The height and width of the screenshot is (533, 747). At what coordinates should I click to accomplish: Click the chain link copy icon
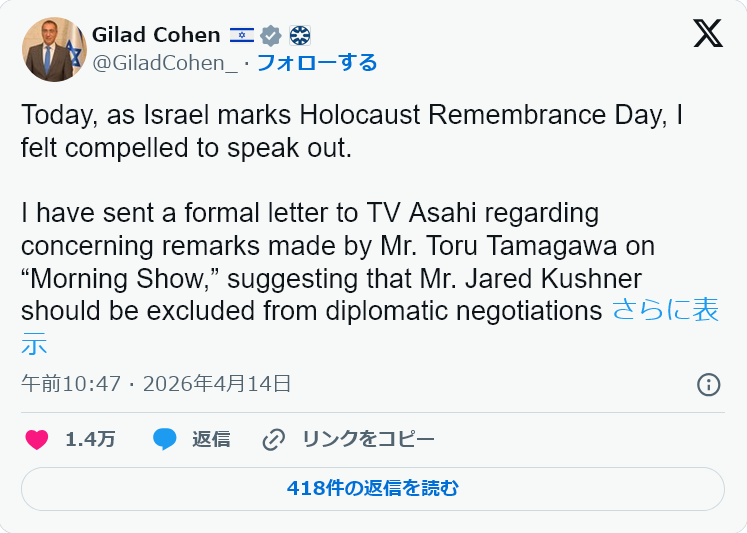273,439
